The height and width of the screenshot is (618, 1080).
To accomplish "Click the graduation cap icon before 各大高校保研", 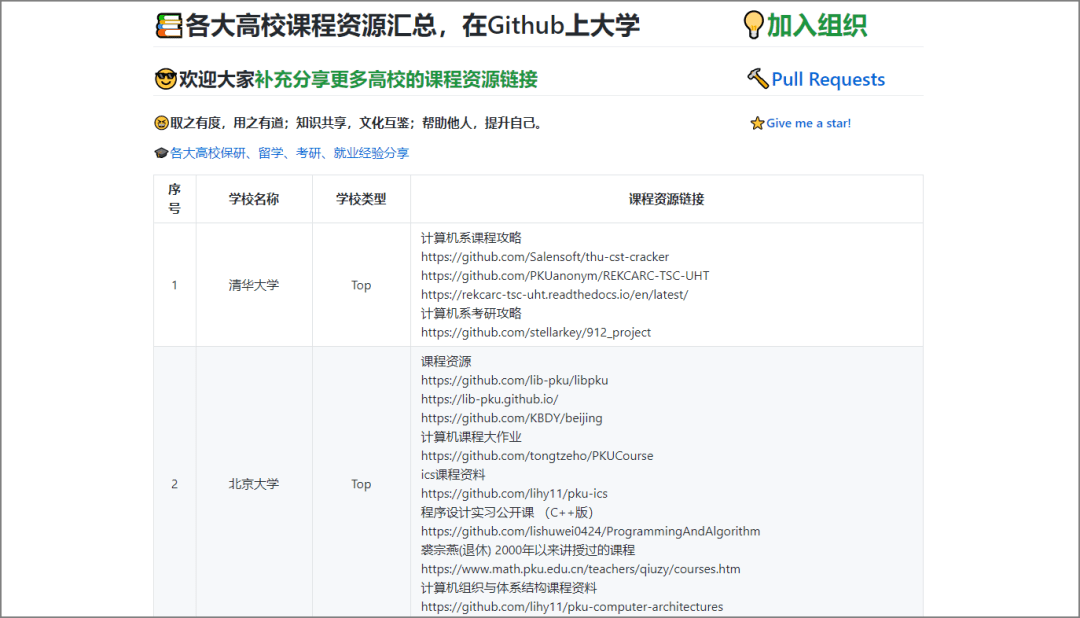I will tap(159, 152).
